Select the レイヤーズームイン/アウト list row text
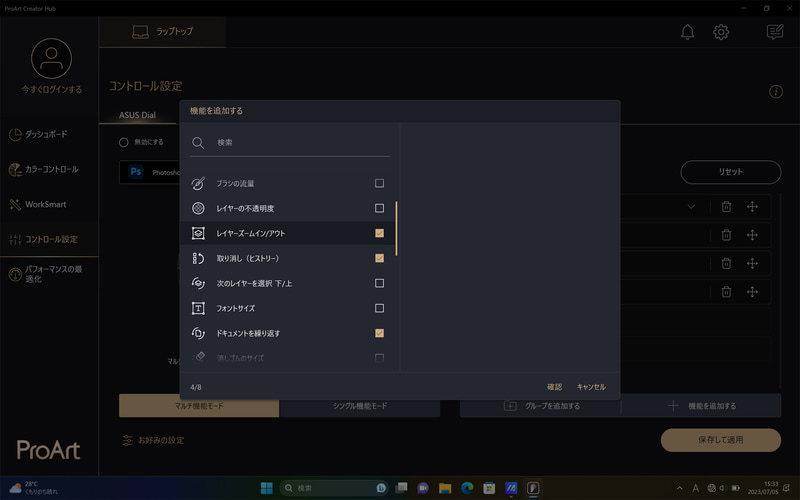The image size is (800, 500). pyautogui.click(x=251, y=233)
